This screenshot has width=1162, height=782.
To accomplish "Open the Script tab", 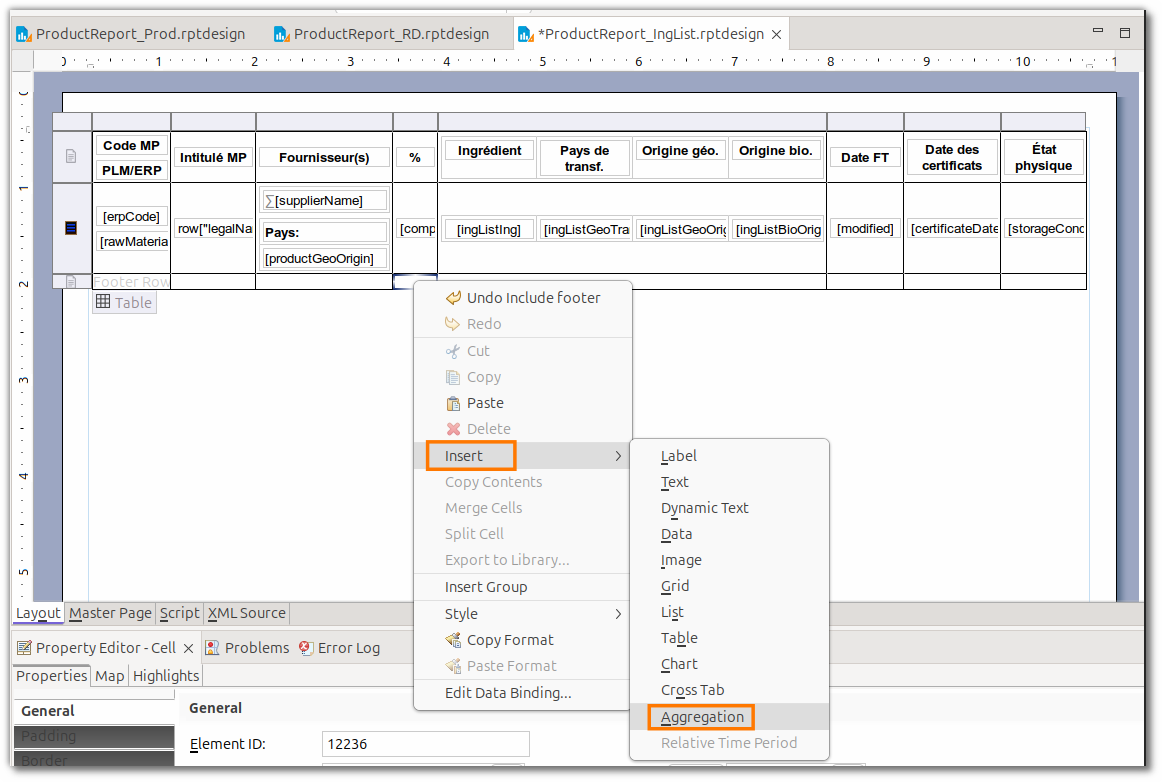I will point(179,614).
